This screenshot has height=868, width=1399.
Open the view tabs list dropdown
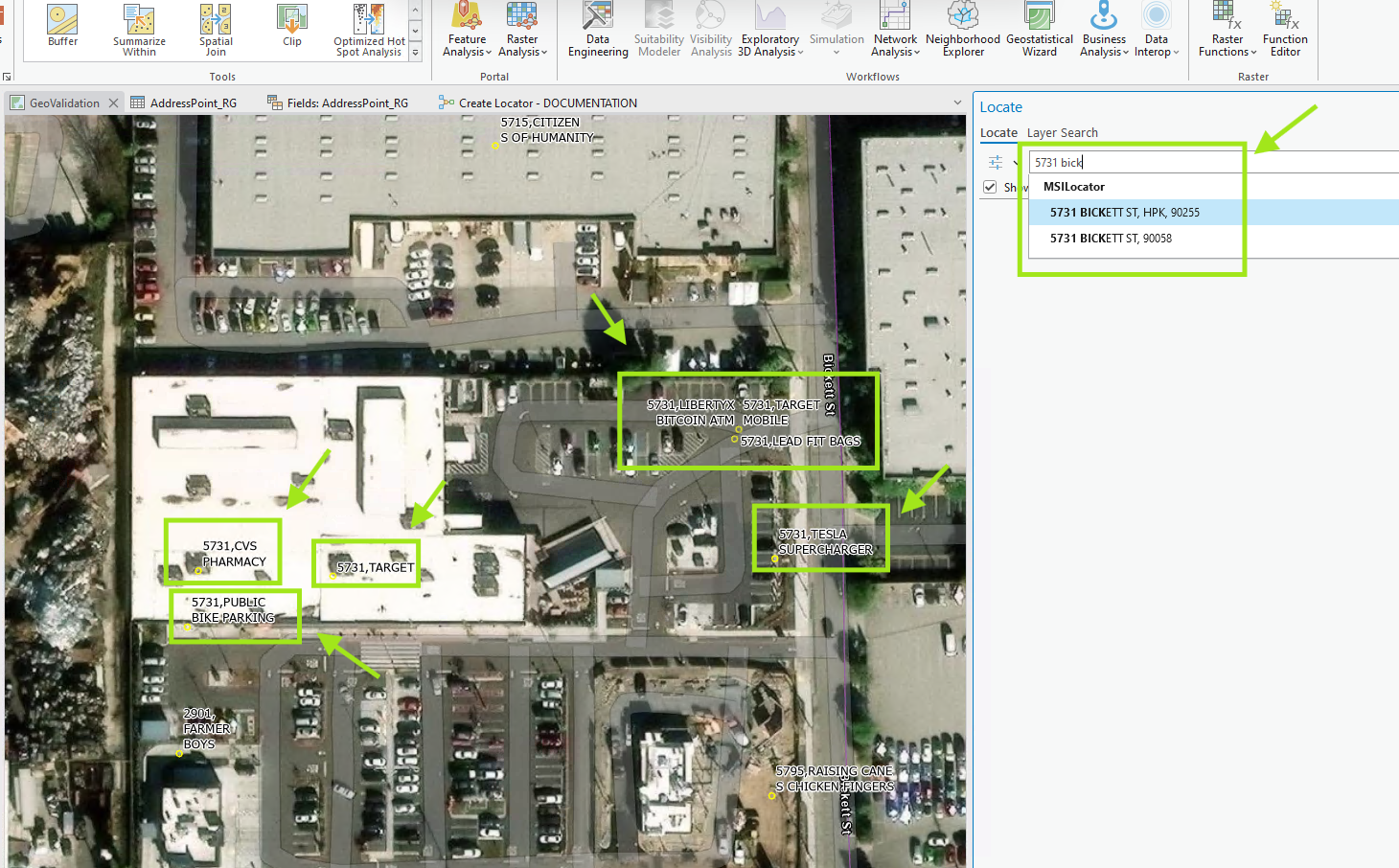[x=957, y=103]
